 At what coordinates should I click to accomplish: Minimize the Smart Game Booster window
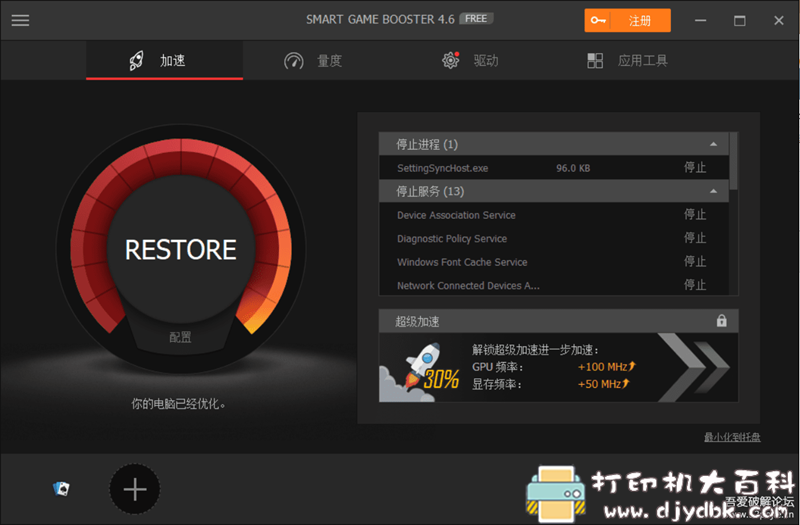pos(701,20)
